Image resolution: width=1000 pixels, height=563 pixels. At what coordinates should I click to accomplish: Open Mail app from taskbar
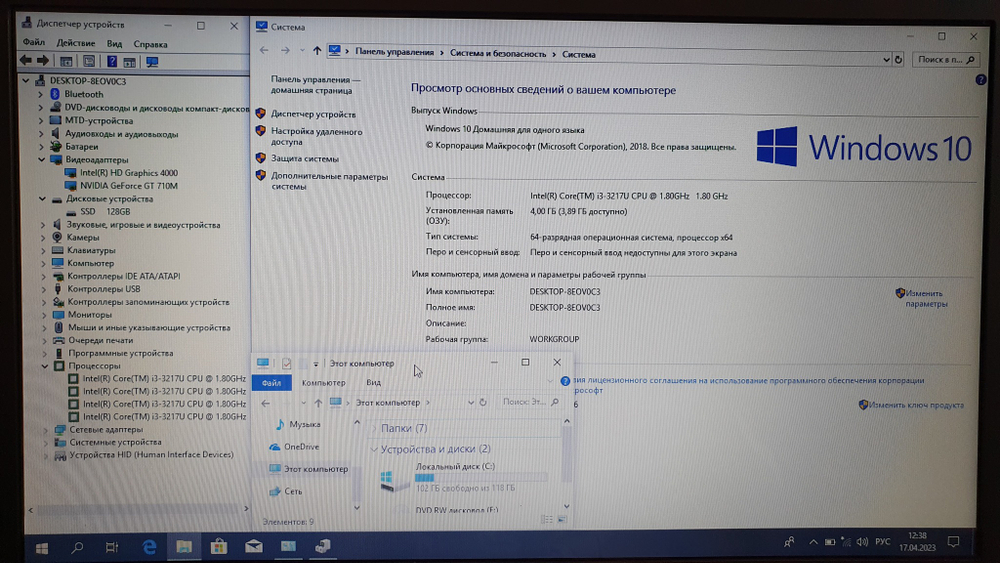(x=254, y=546)
